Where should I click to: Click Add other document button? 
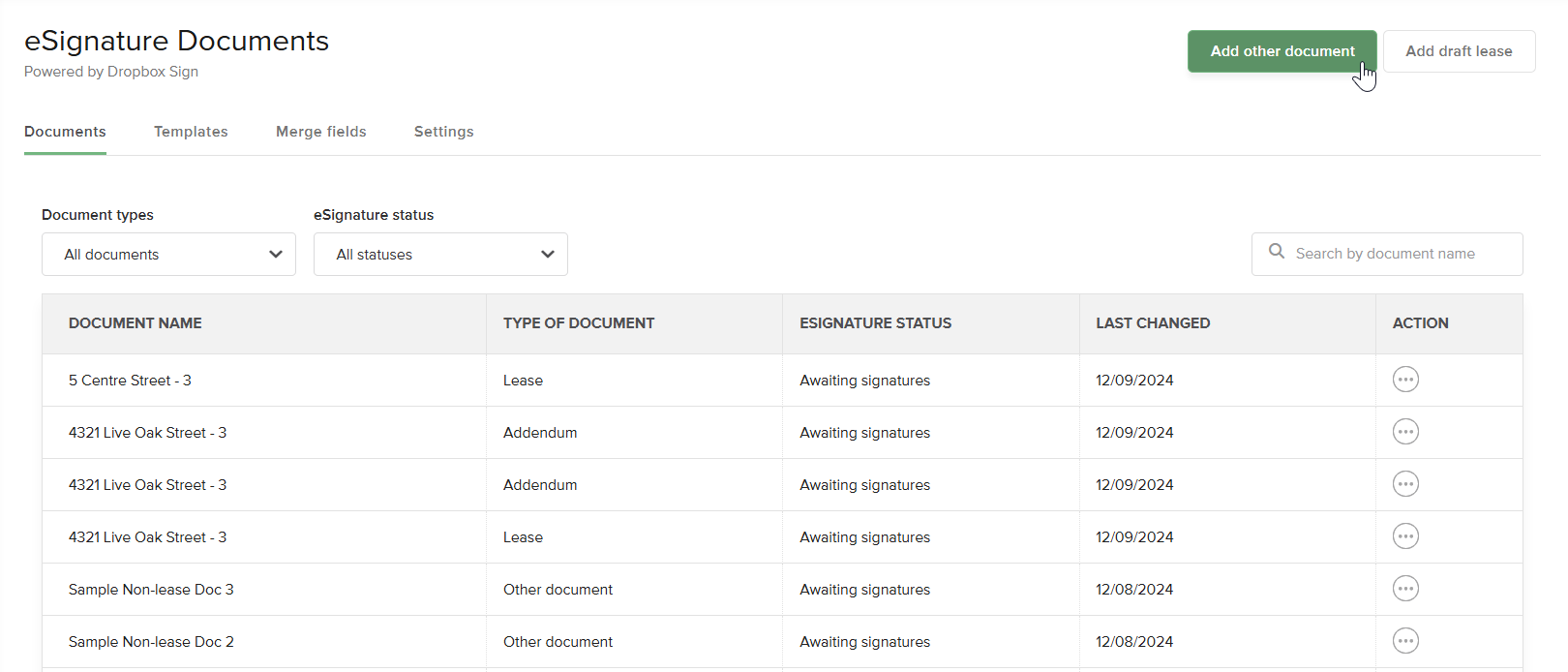pyautogui.click(x=1282, y=51)
